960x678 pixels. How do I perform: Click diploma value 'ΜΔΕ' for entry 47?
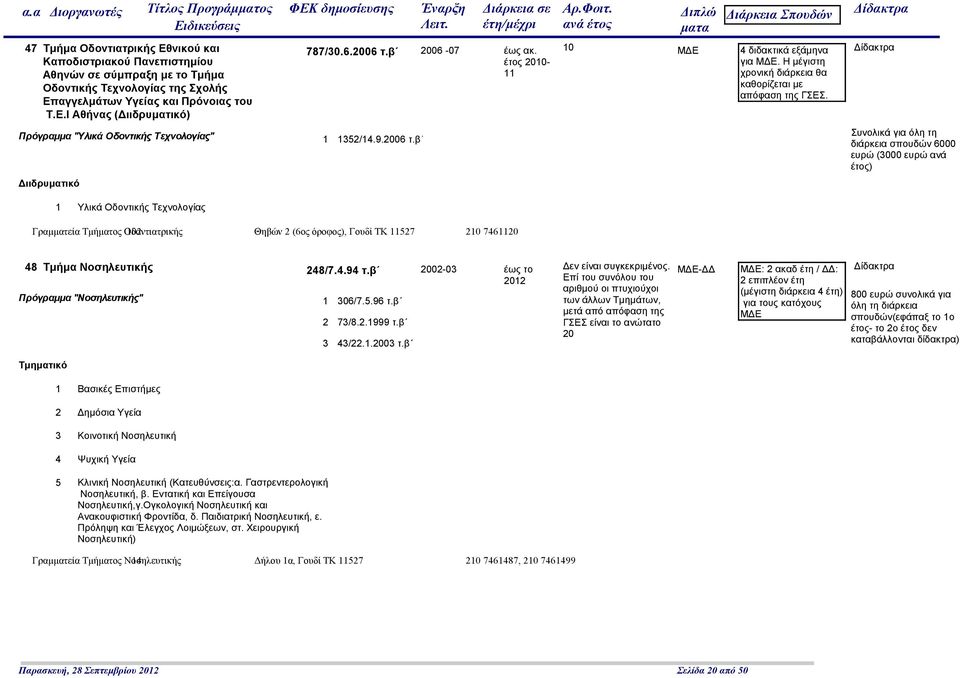[688, 51]
